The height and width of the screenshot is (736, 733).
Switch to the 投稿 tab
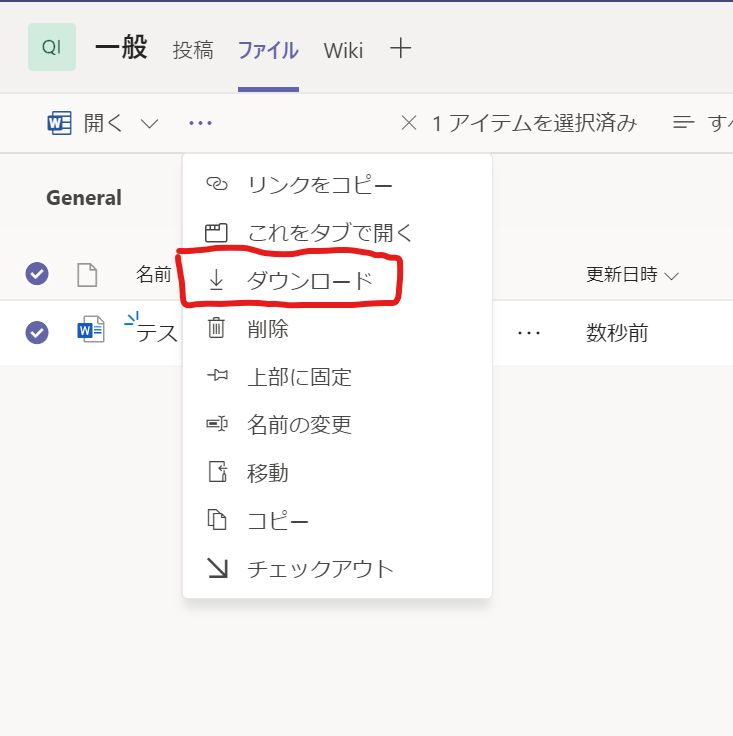(x=193, y=50)
